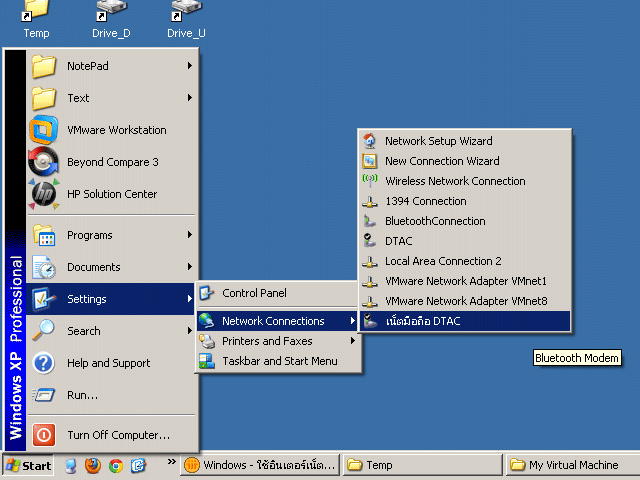Screen dimensions: 640x480
Task: Expand the Search submenu arrow
Action: [190, 330]
